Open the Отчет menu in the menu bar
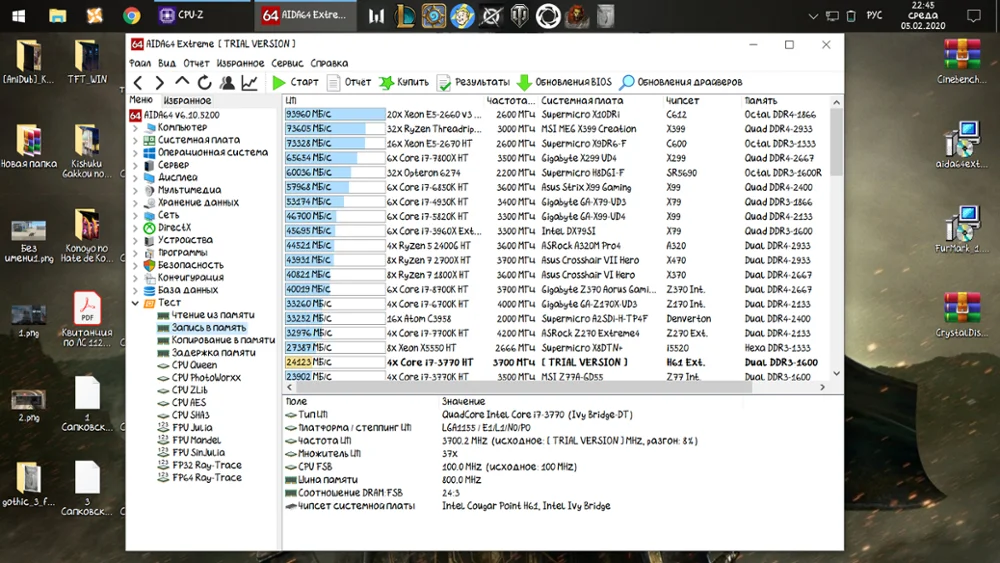This screenshot has width=1000, height=563. (196, 63)
